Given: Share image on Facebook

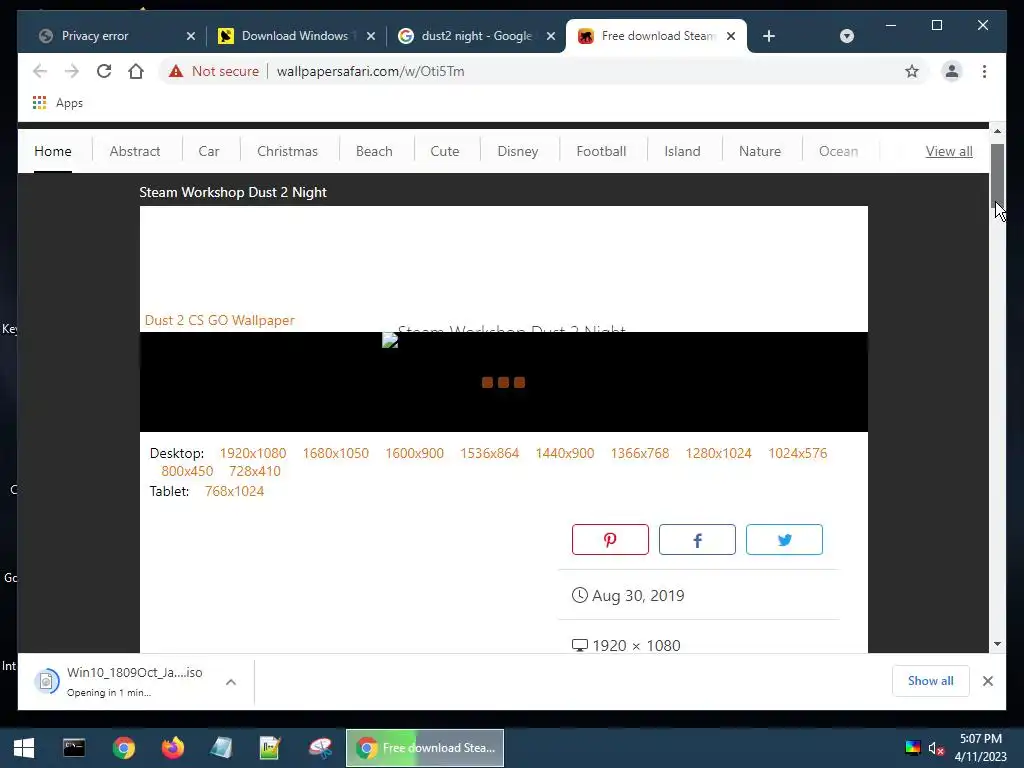Looking at the screenshot, I should pyautogui.click(x=697, y=539).
